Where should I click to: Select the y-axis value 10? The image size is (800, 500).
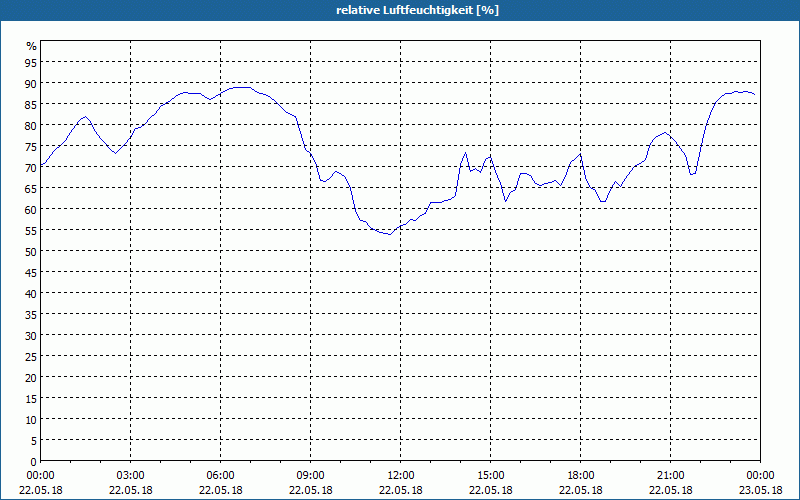click(31, 419)
